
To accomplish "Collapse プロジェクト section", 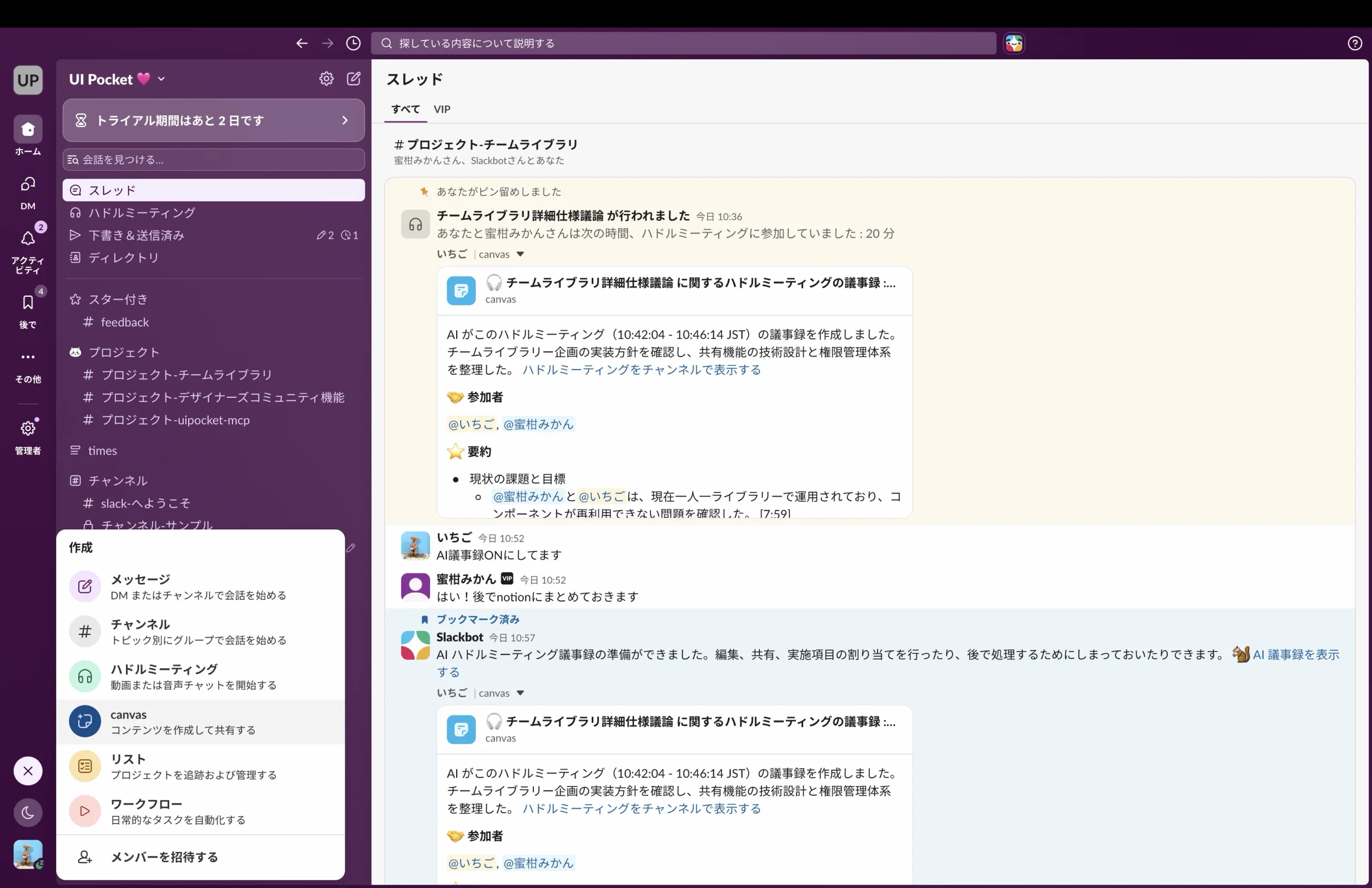I will pyautogui.click(x=123, y=352).
